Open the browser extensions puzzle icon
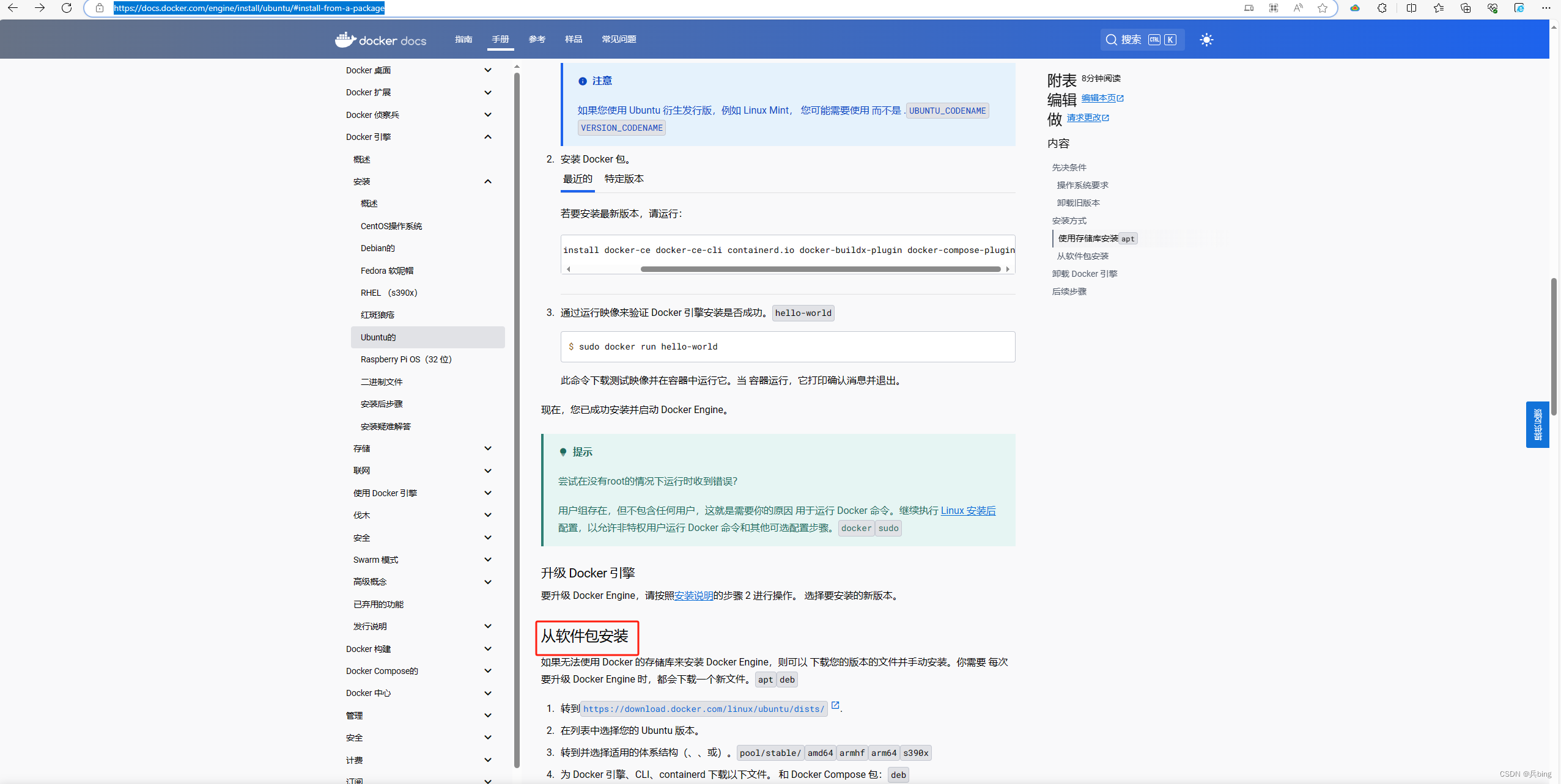The width and height of the screenshot is (1561, 784). (x=1382, y=8)
